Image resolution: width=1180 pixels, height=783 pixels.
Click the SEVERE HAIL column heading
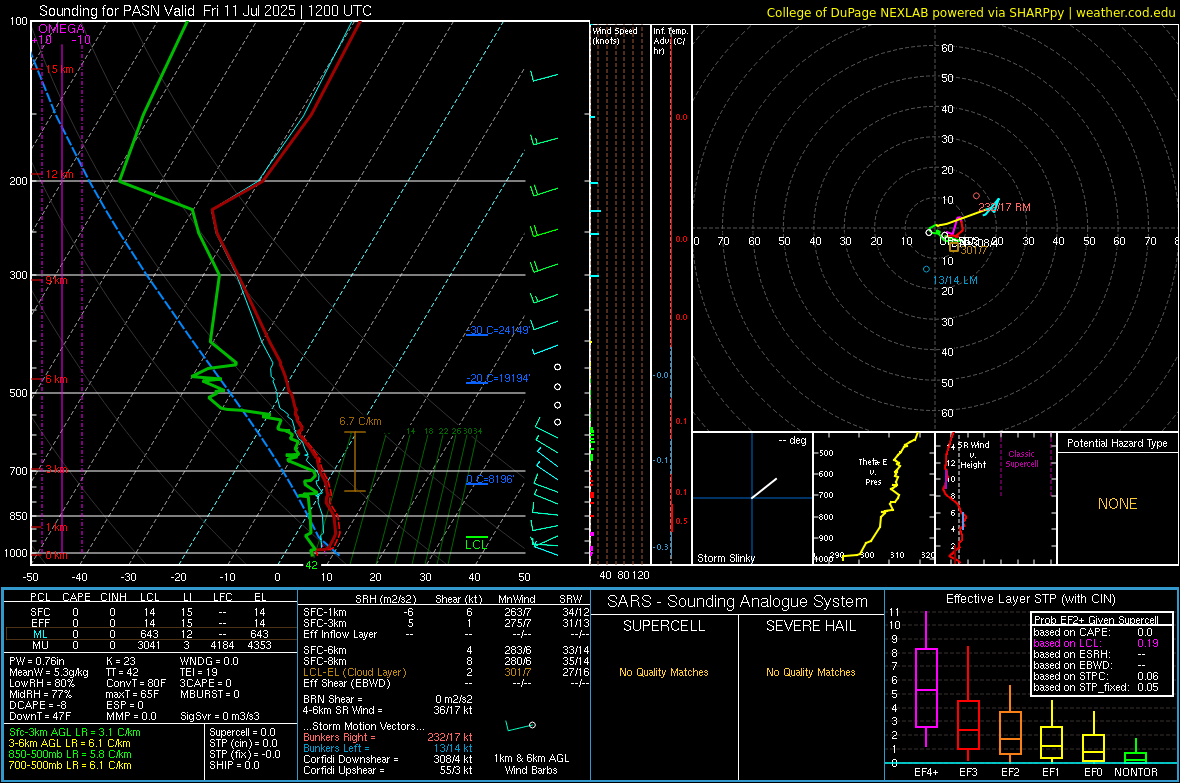pyautogui.click(x=810, y=626)
